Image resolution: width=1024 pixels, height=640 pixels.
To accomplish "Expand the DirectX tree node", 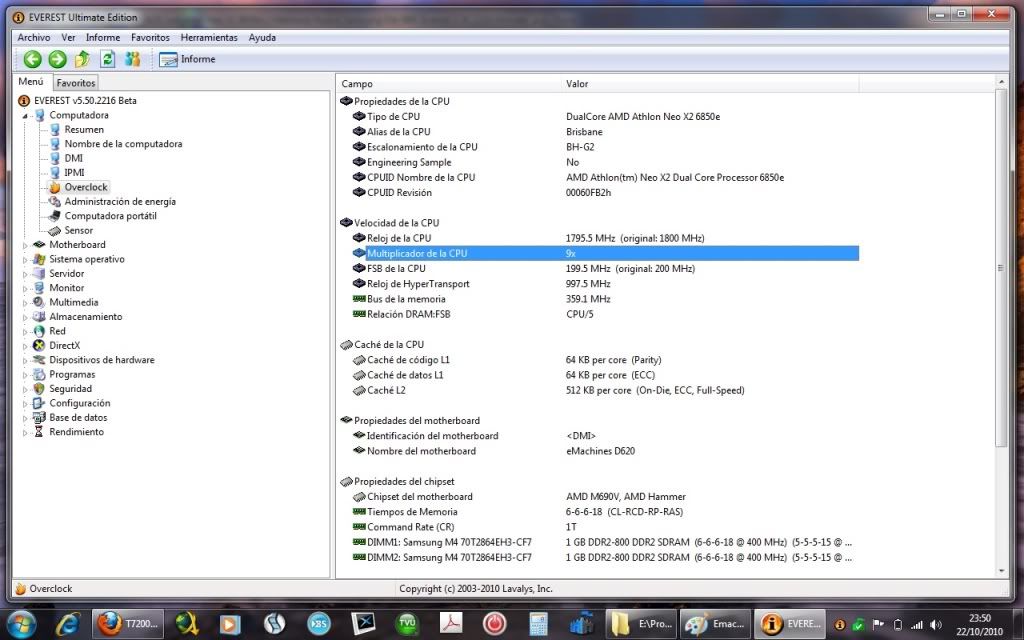I will click(x=25, y=345).
